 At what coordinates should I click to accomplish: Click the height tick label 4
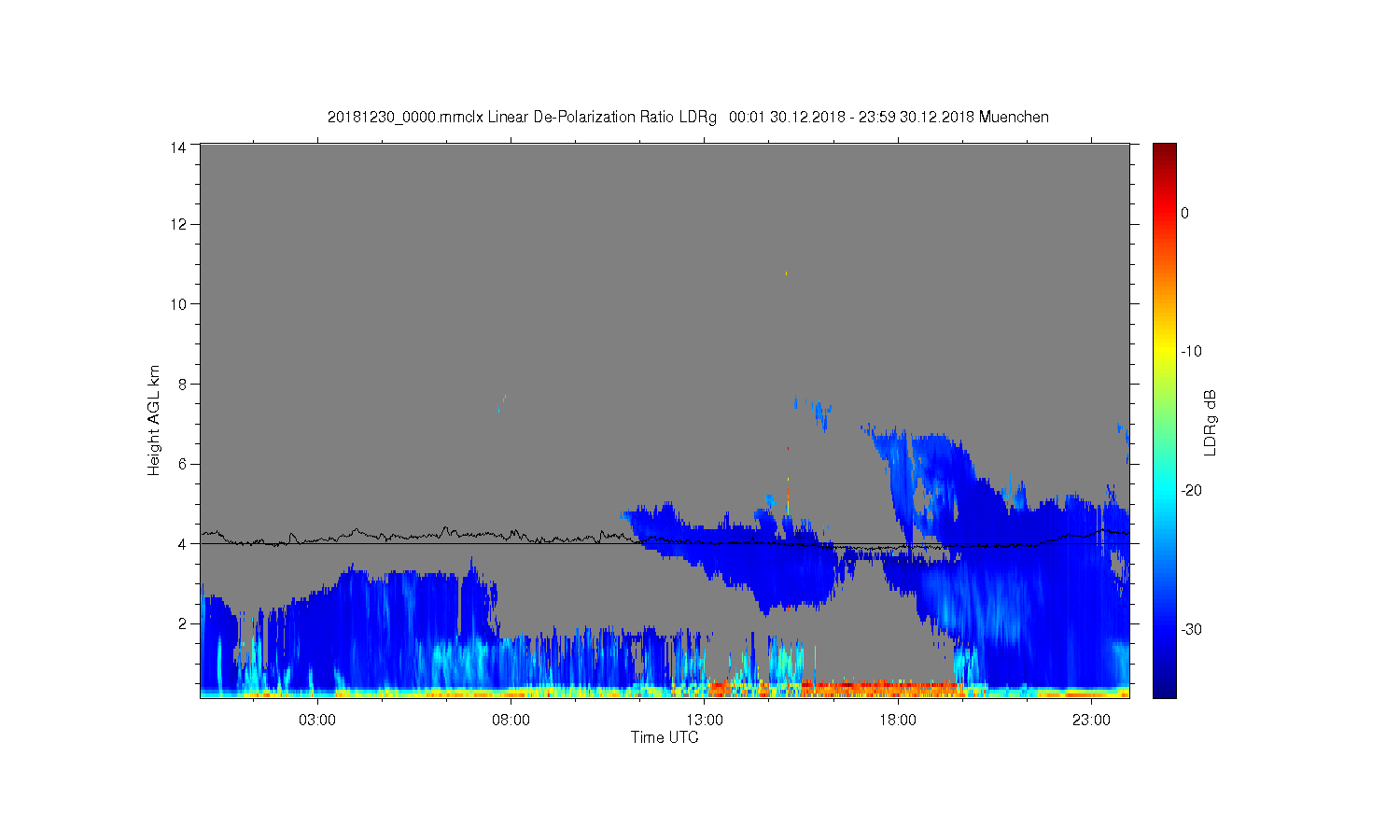(x=183, y=543)
